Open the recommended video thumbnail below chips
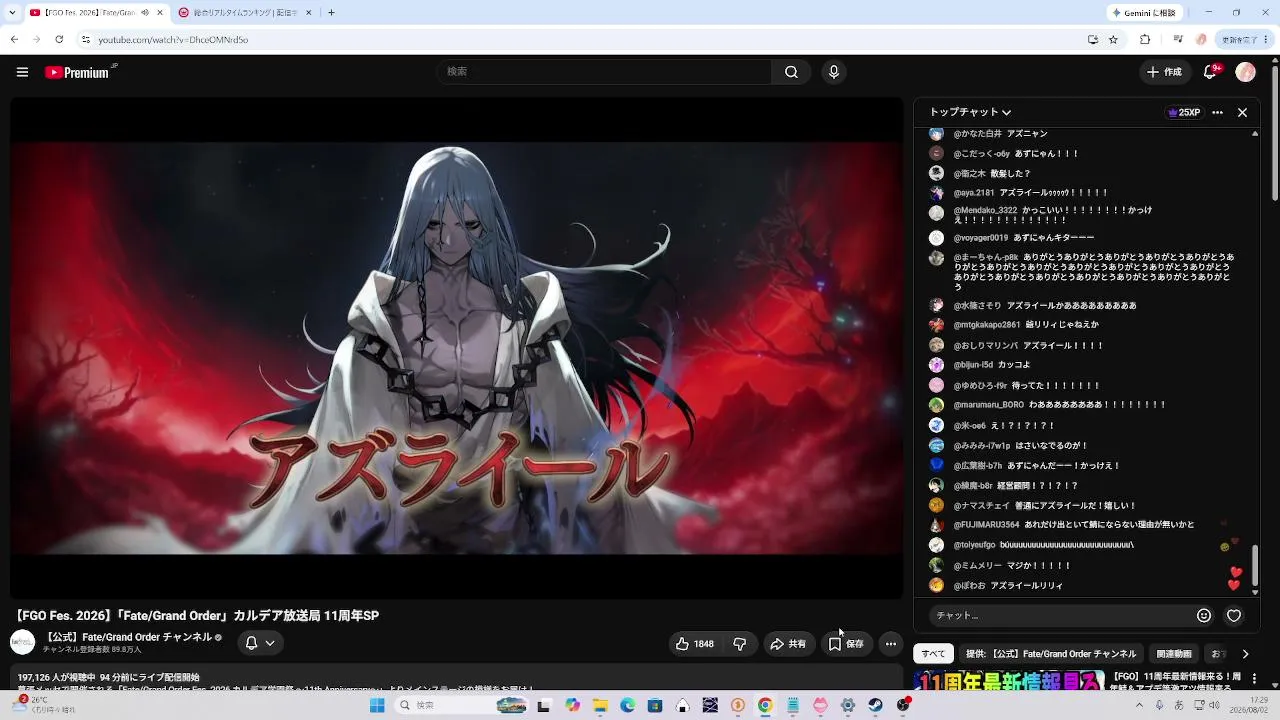This screenshot has width=1280, height=720. tap(1010, 682)
